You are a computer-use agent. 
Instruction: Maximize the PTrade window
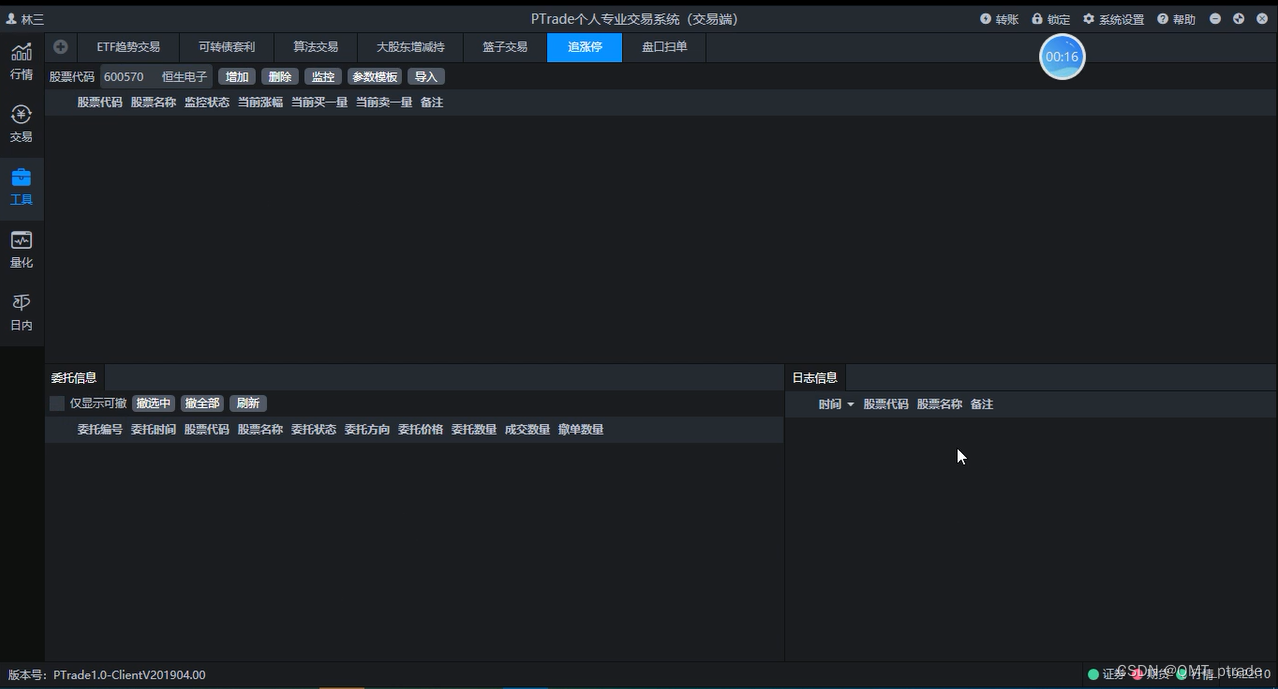click(x=1239, y=19)
